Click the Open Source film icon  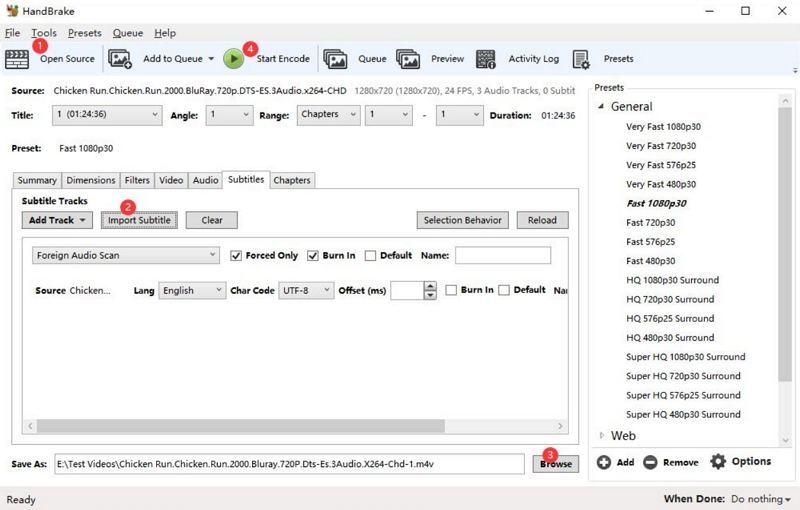coord(17,59)
